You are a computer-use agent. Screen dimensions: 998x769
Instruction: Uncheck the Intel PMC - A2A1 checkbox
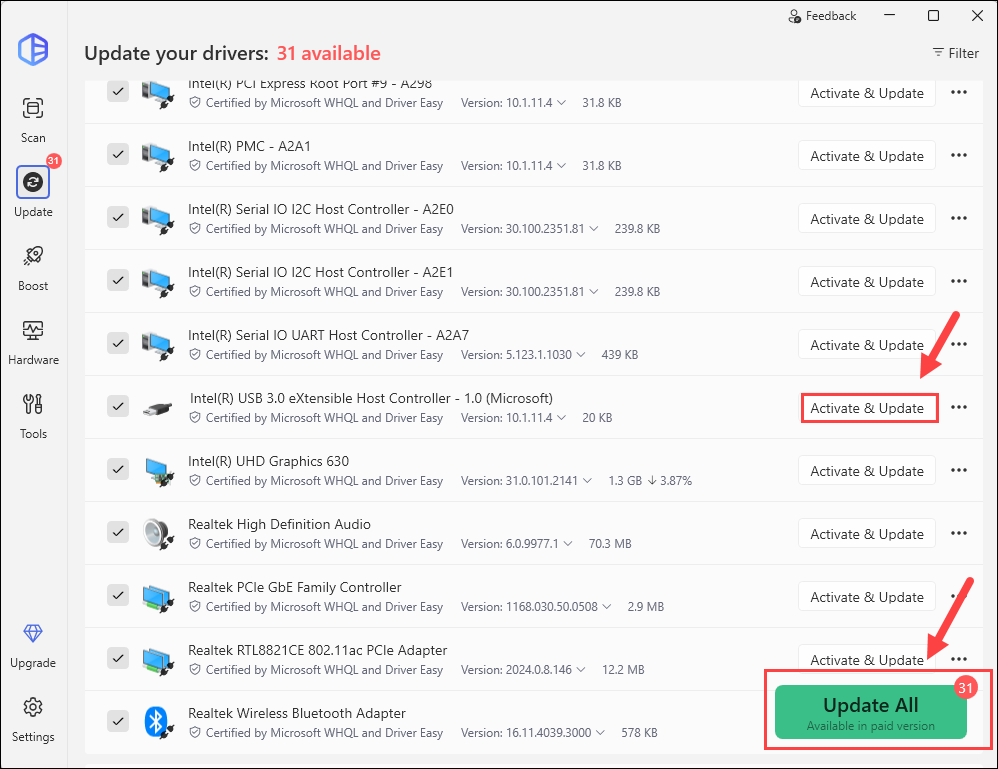pos(118,153)
